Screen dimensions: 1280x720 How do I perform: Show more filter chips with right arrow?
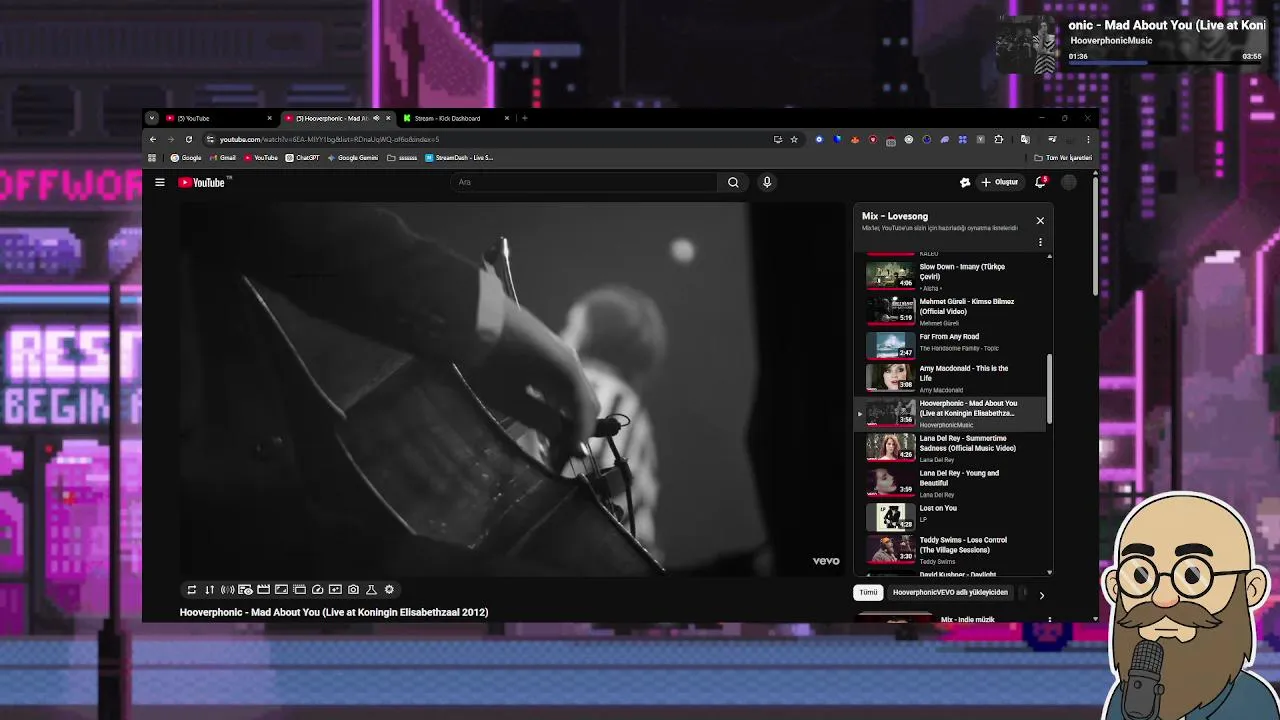point(1041,595)
